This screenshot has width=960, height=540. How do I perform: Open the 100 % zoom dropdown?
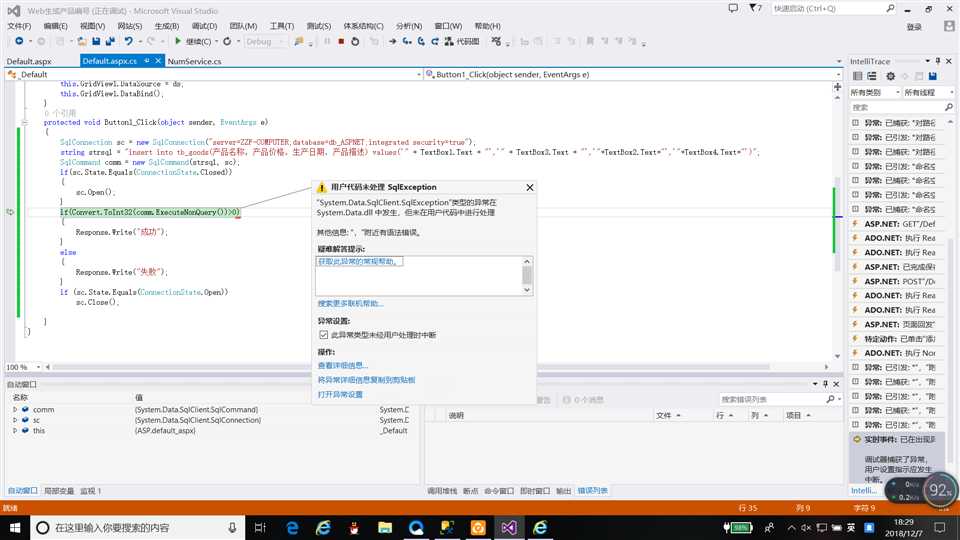(x=23, y=367)
